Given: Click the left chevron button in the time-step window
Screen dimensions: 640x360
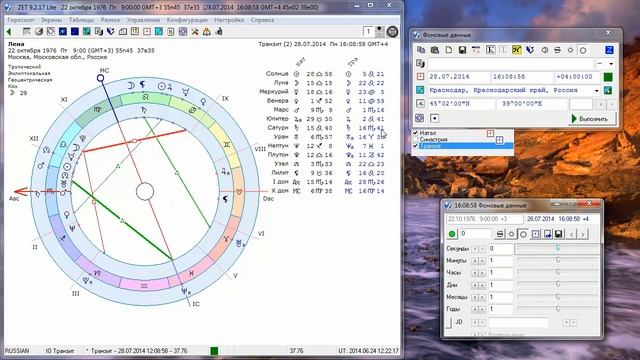Looking at the screenshot, I should pos(571,234).
